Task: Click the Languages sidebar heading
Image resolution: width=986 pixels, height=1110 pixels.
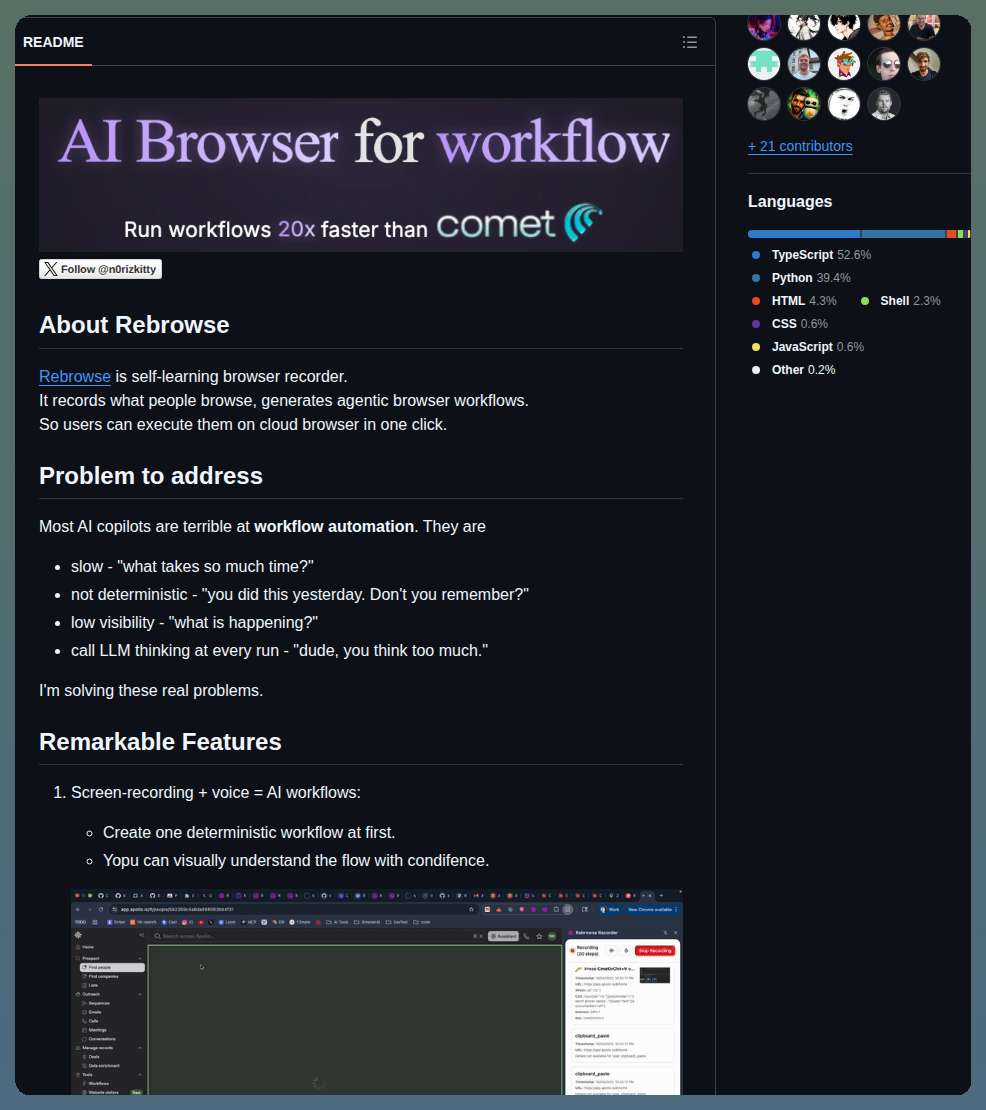Action: (x=790, y=202)
